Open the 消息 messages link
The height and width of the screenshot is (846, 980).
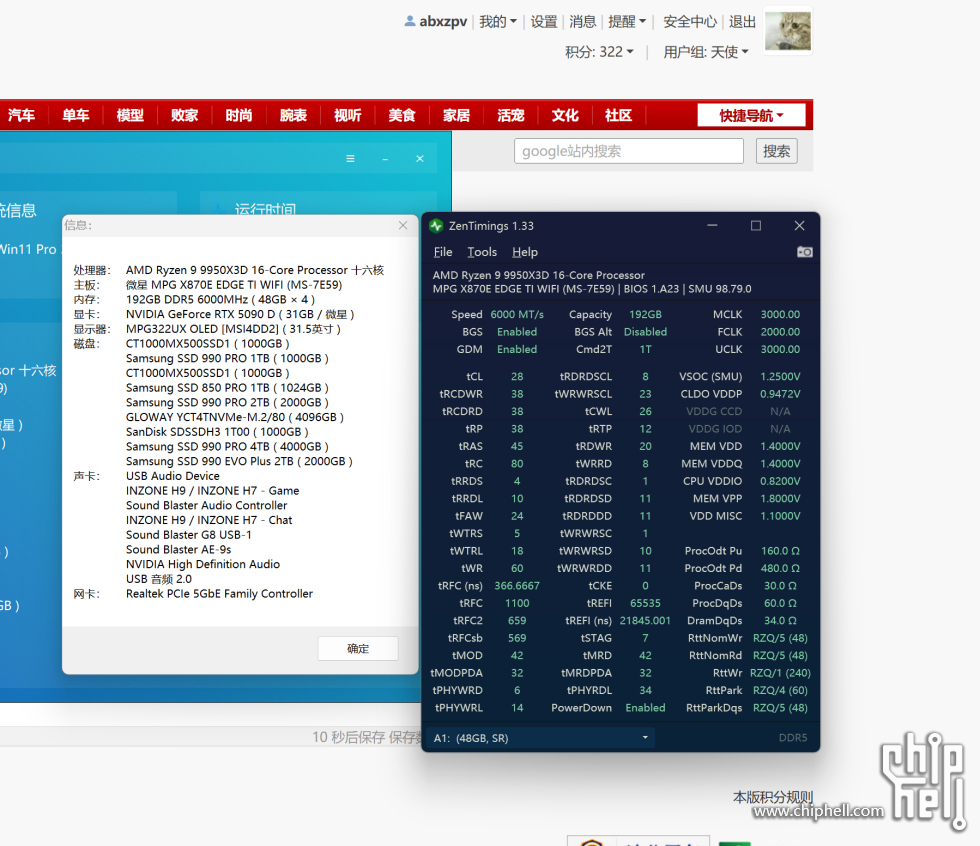click(x=582, y=22)
